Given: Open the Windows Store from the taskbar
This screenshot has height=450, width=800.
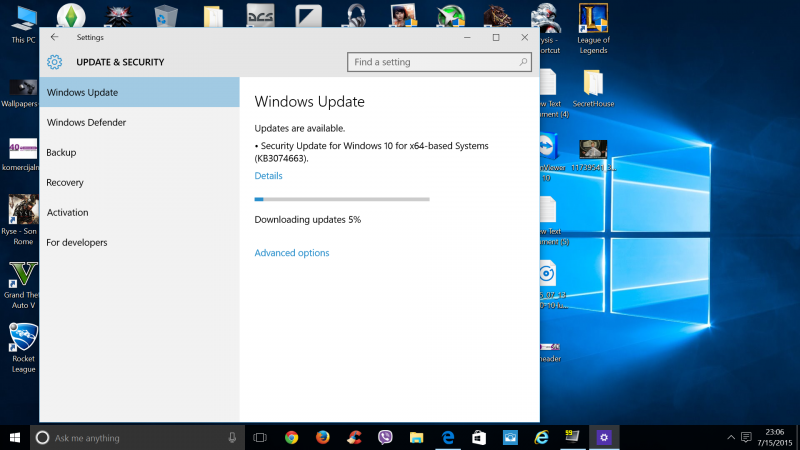Looking at the screenshot, I should pos(479,438).
